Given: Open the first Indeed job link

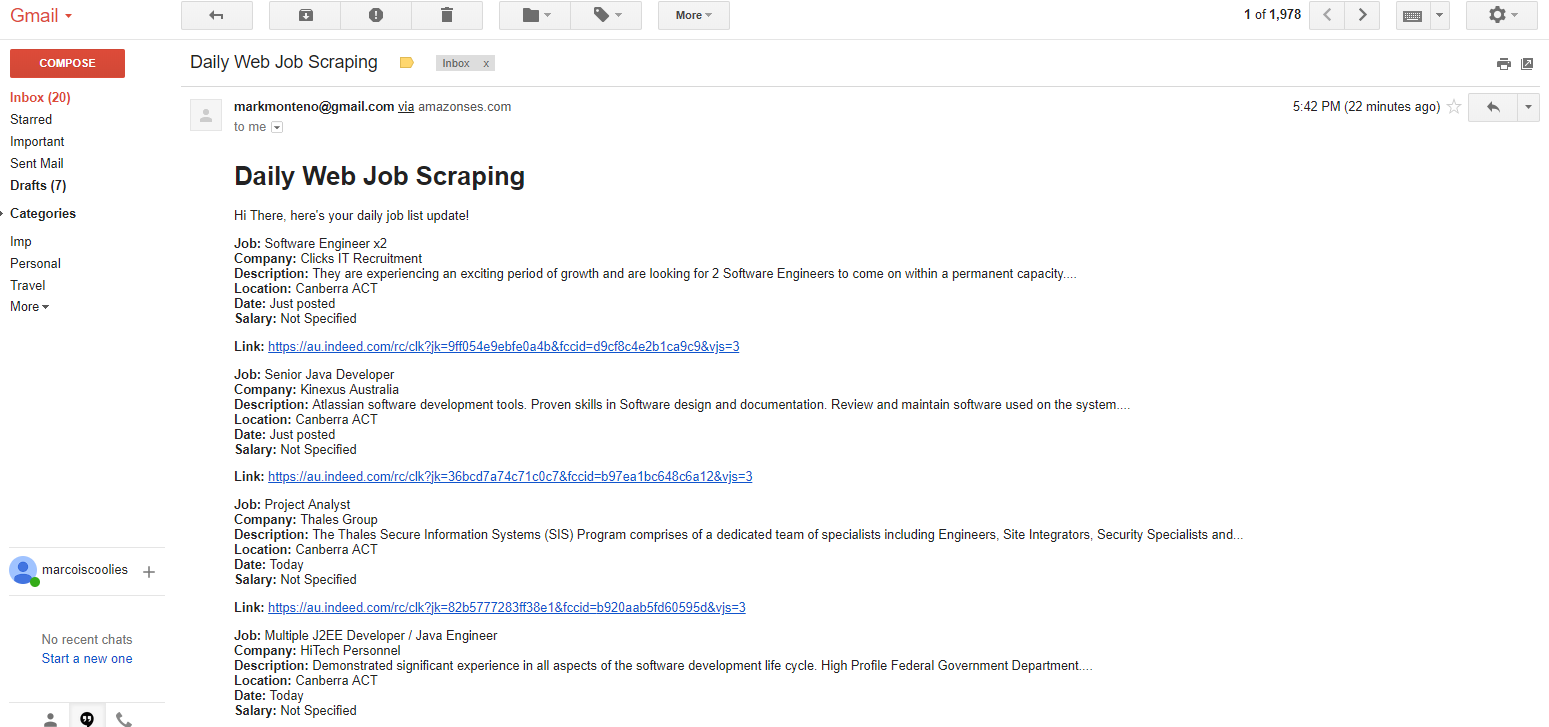Looking at the screenshot, I should (503, 346).
